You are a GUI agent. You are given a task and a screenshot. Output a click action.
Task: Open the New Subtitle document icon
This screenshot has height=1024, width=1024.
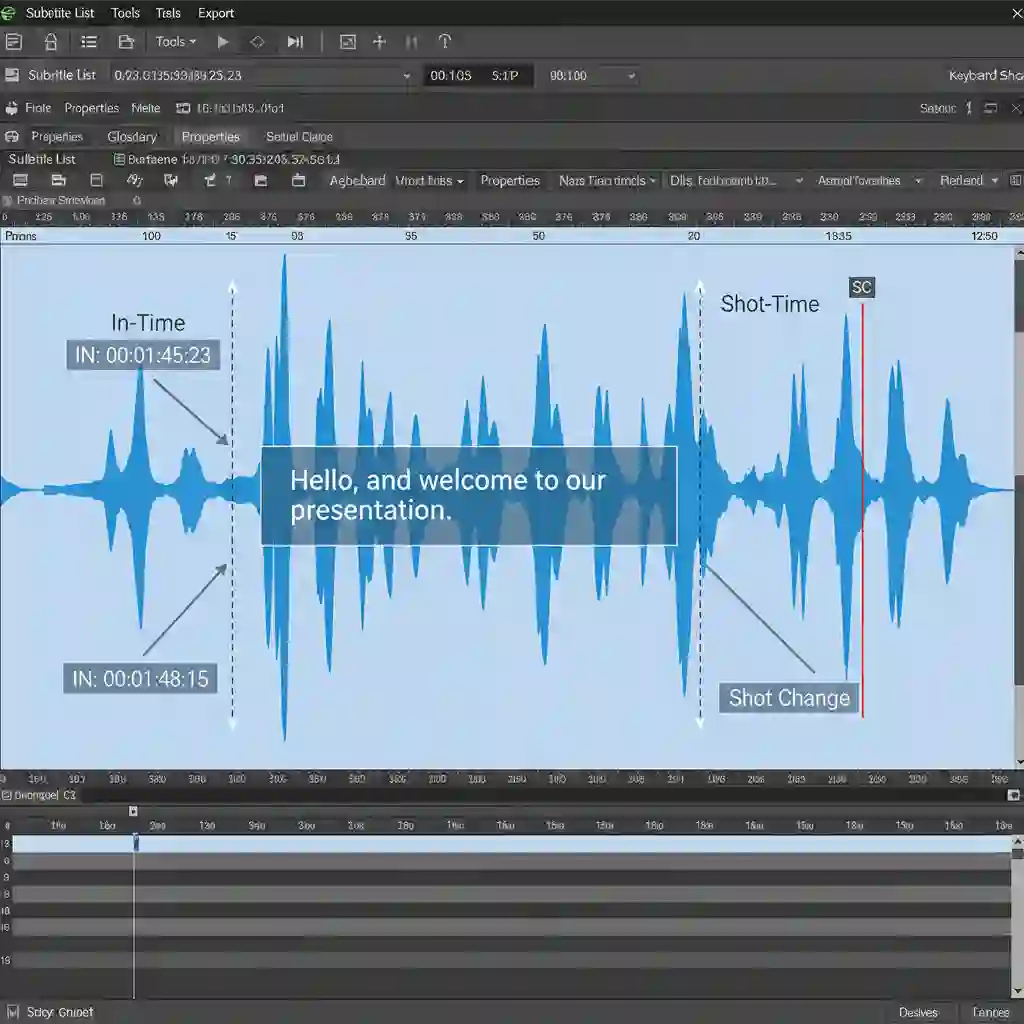tap(14, 41)
